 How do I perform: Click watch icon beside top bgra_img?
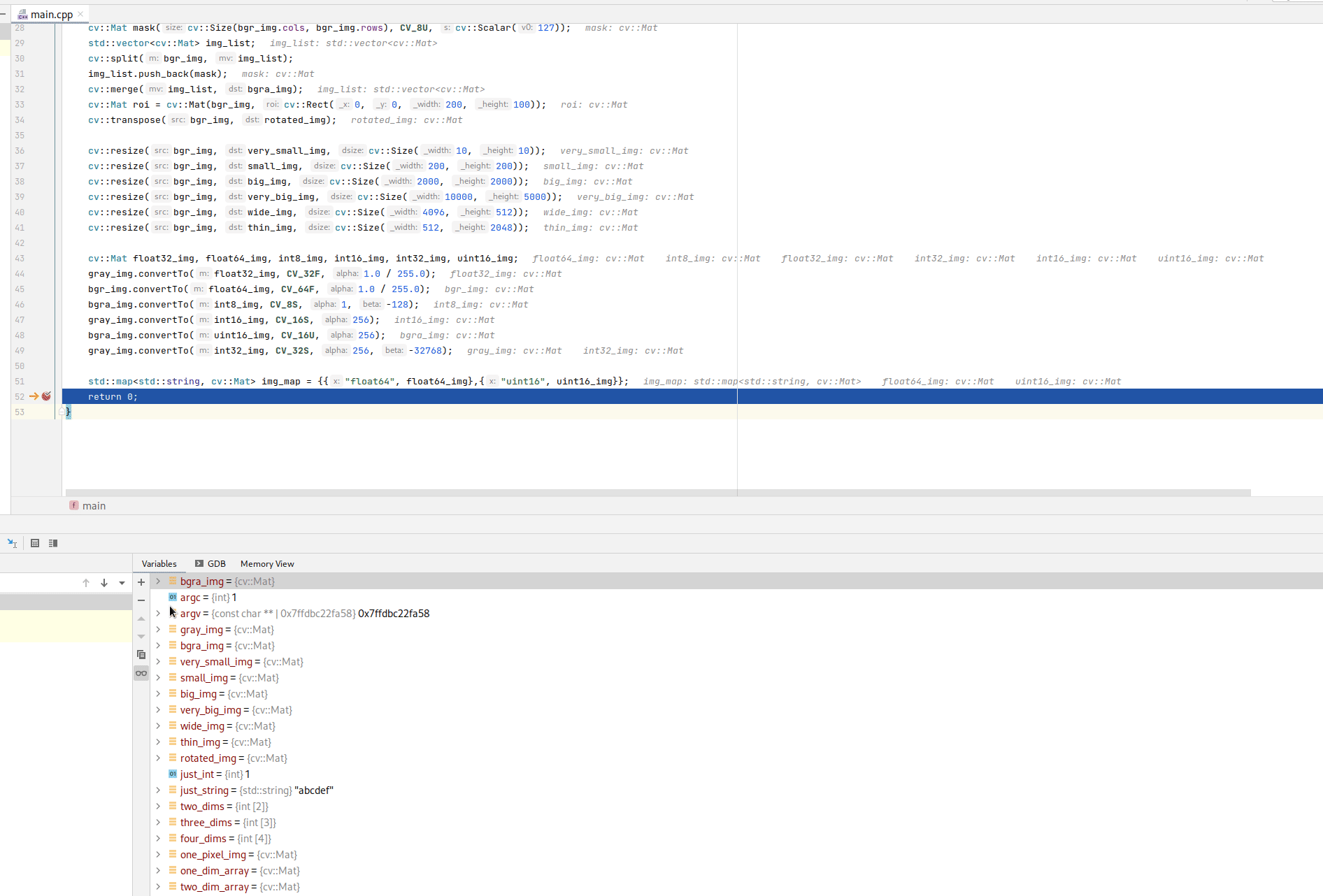pos(173,581)
